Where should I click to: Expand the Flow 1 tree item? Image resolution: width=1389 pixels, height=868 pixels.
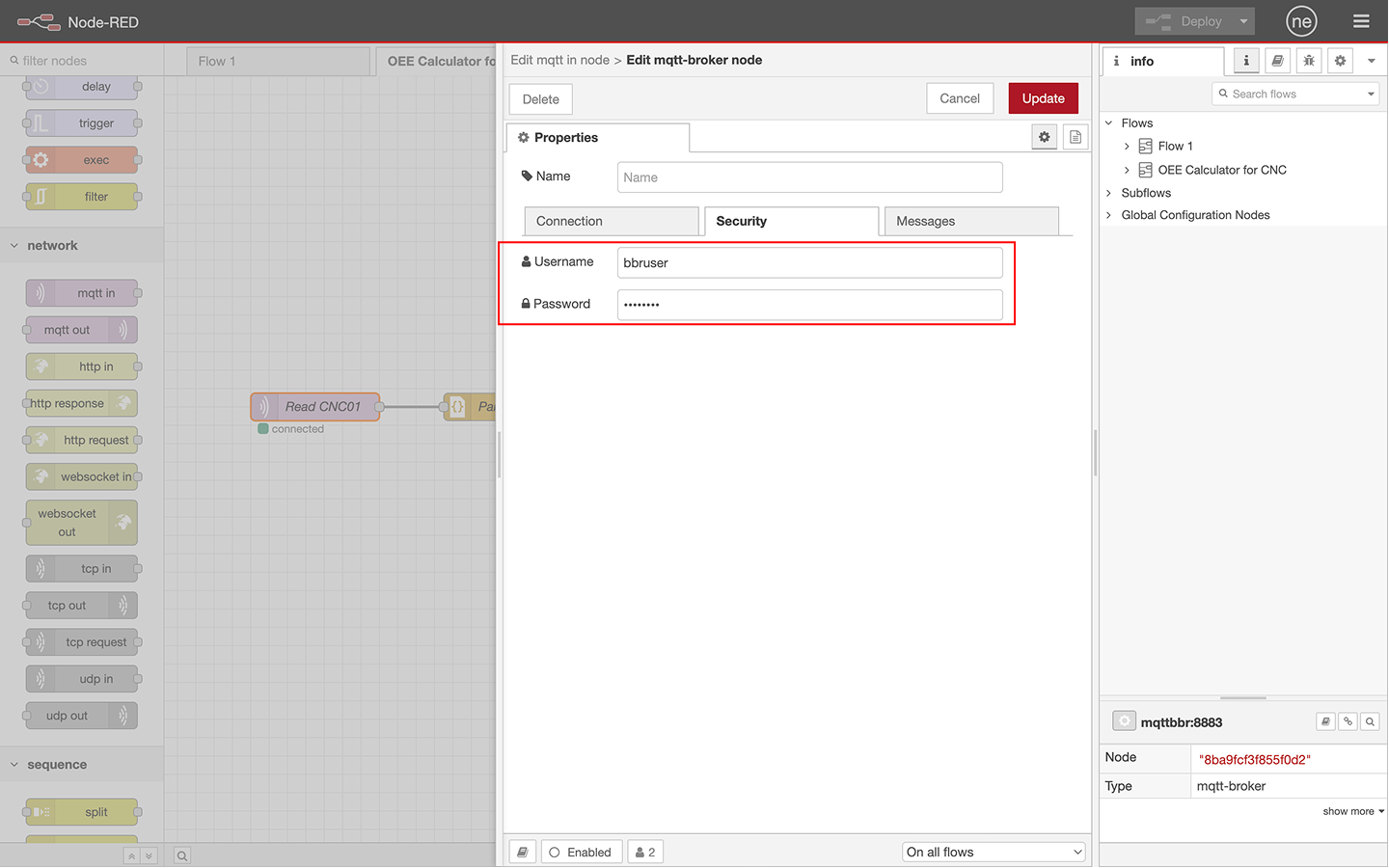point(1127,147)
